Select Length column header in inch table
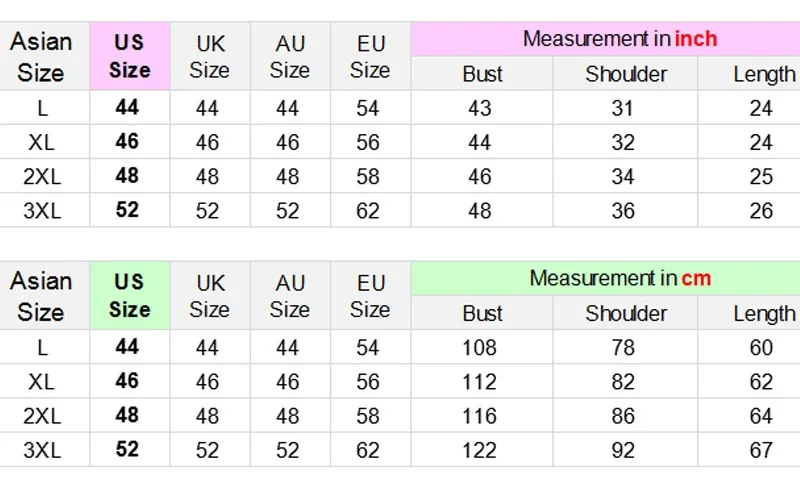This screenshot has height=496, width=800. [x=763, y=74]
